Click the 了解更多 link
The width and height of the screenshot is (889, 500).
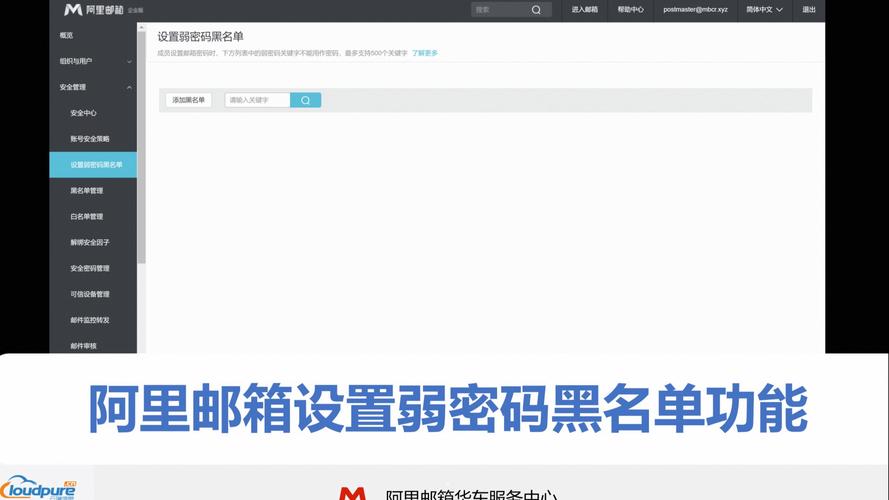(x=425, y=53)
